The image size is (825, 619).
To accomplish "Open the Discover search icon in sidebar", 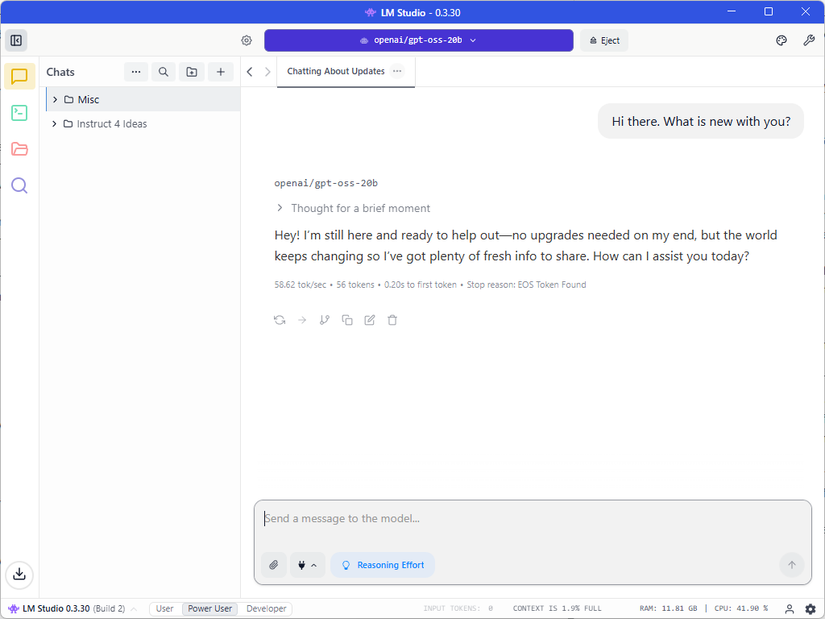I will click(x=19, y=185).
